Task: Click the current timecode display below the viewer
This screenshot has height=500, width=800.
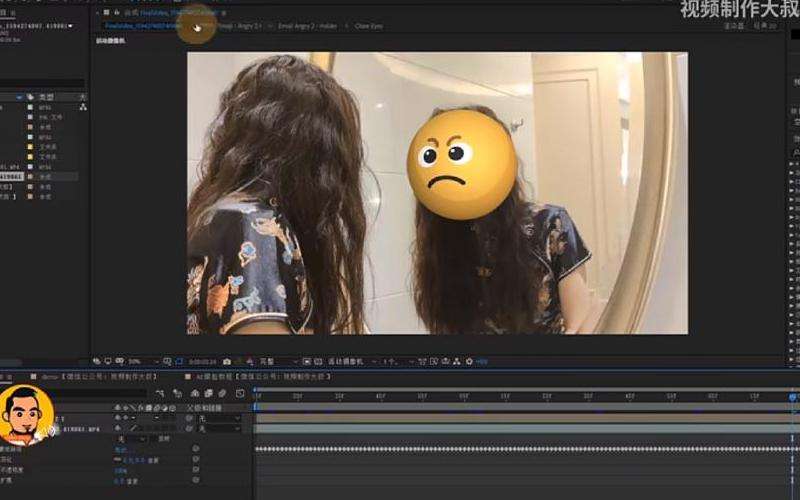Action: [x=202, y=360]
